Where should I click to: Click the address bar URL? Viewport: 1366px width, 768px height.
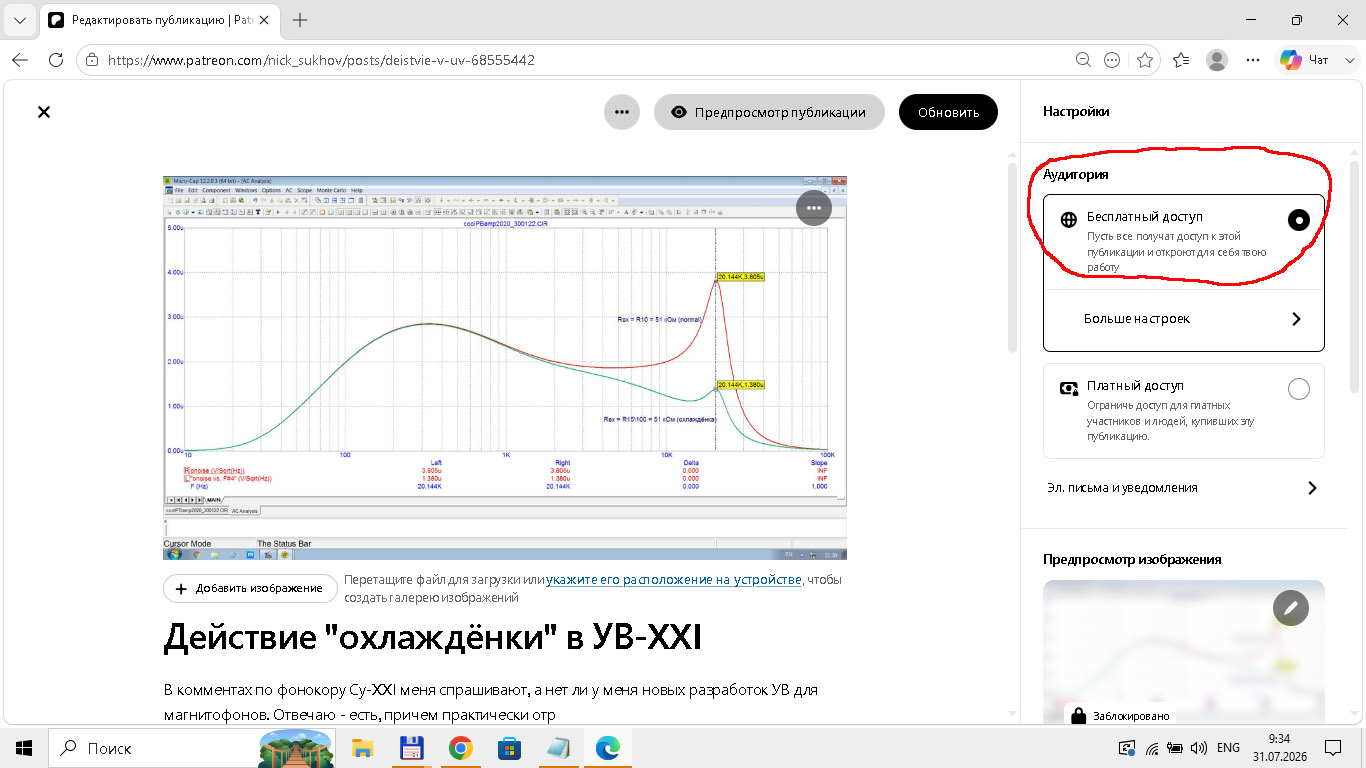pyautogui.click(x=321, y=60)
